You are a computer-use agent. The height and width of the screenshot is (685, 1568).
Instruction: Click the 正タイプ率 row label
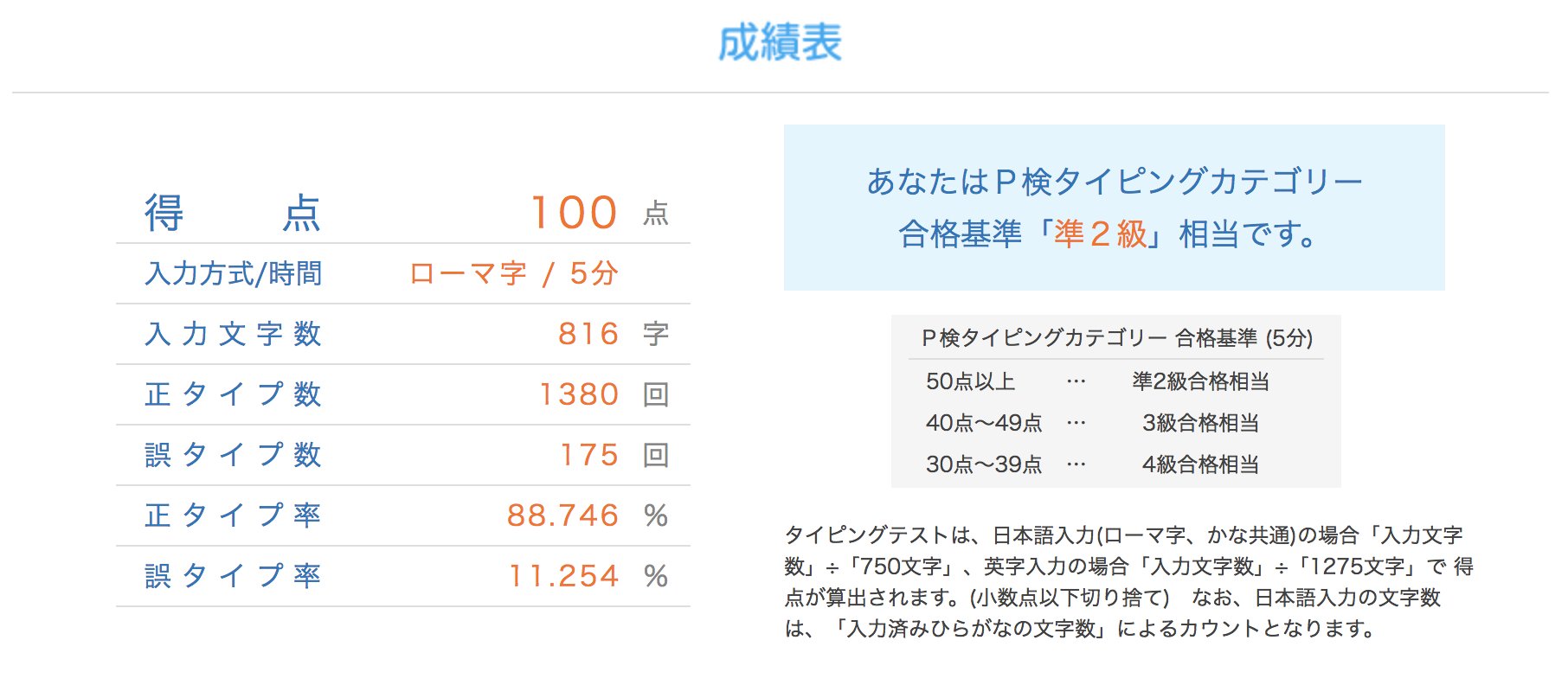click(234, 515)
